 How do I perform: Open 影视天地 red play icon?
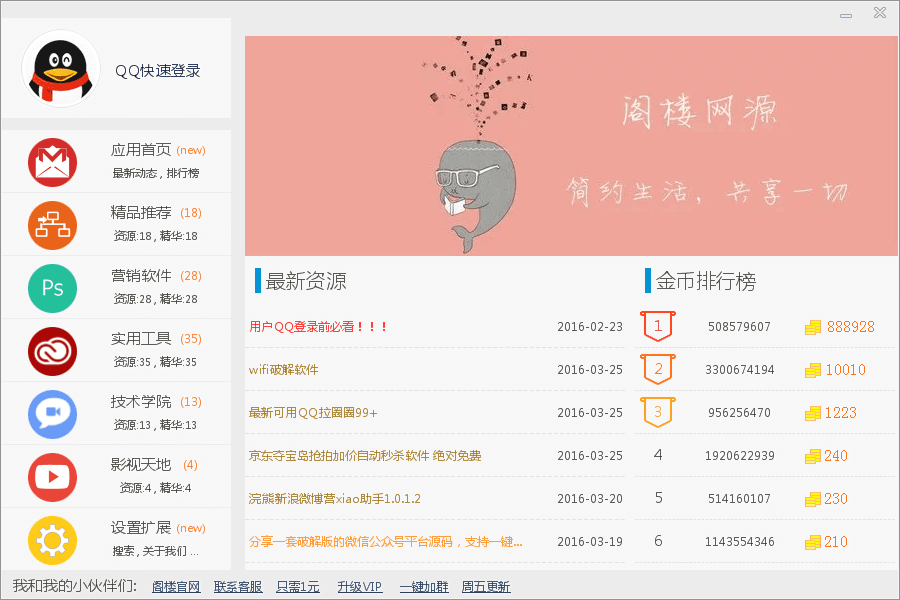52,476
